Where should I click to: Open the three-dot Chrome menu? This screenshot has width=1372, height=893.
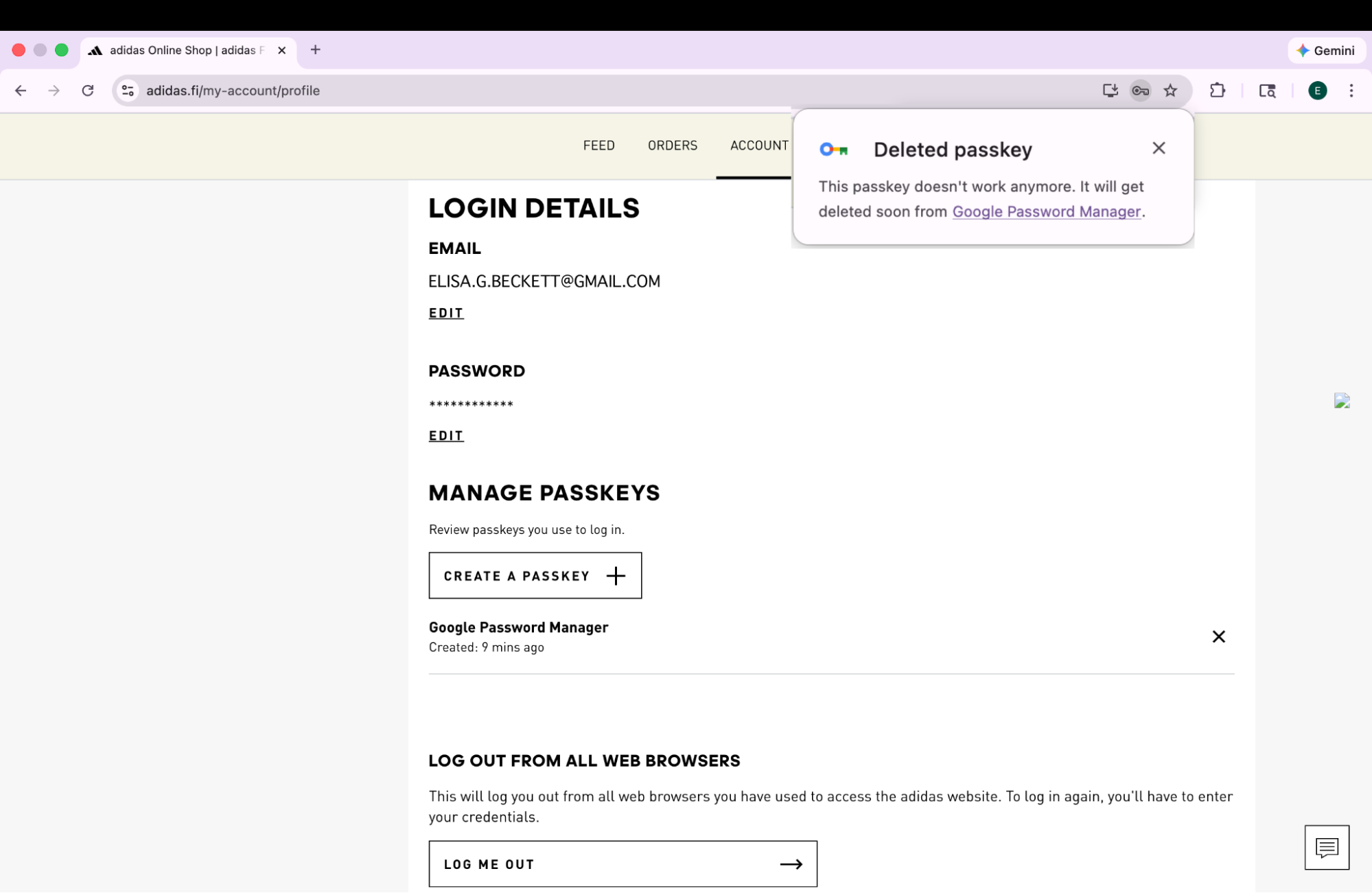(x=1351, y=90)
